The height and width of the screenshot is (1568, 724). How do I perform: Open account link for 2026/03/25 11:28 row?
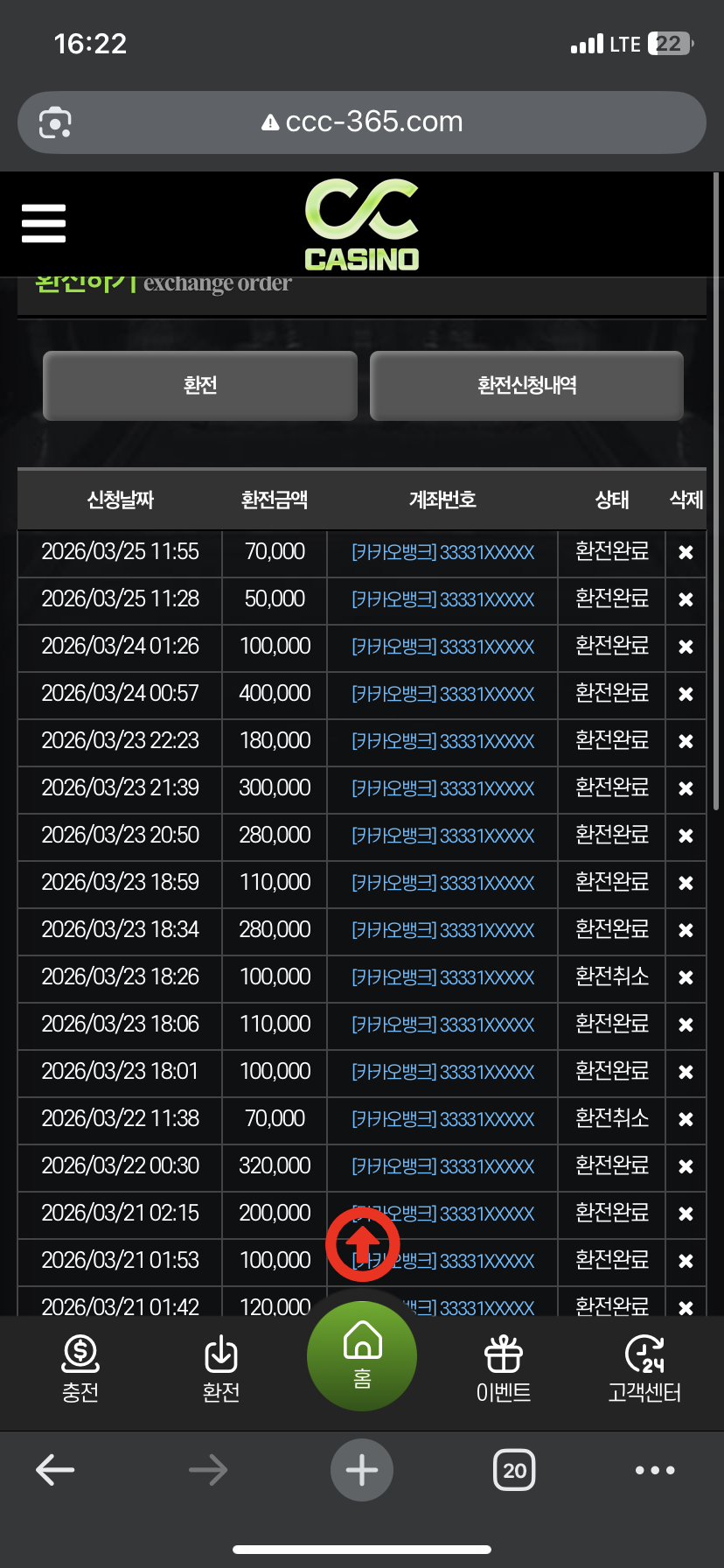[x=442, y=599]
